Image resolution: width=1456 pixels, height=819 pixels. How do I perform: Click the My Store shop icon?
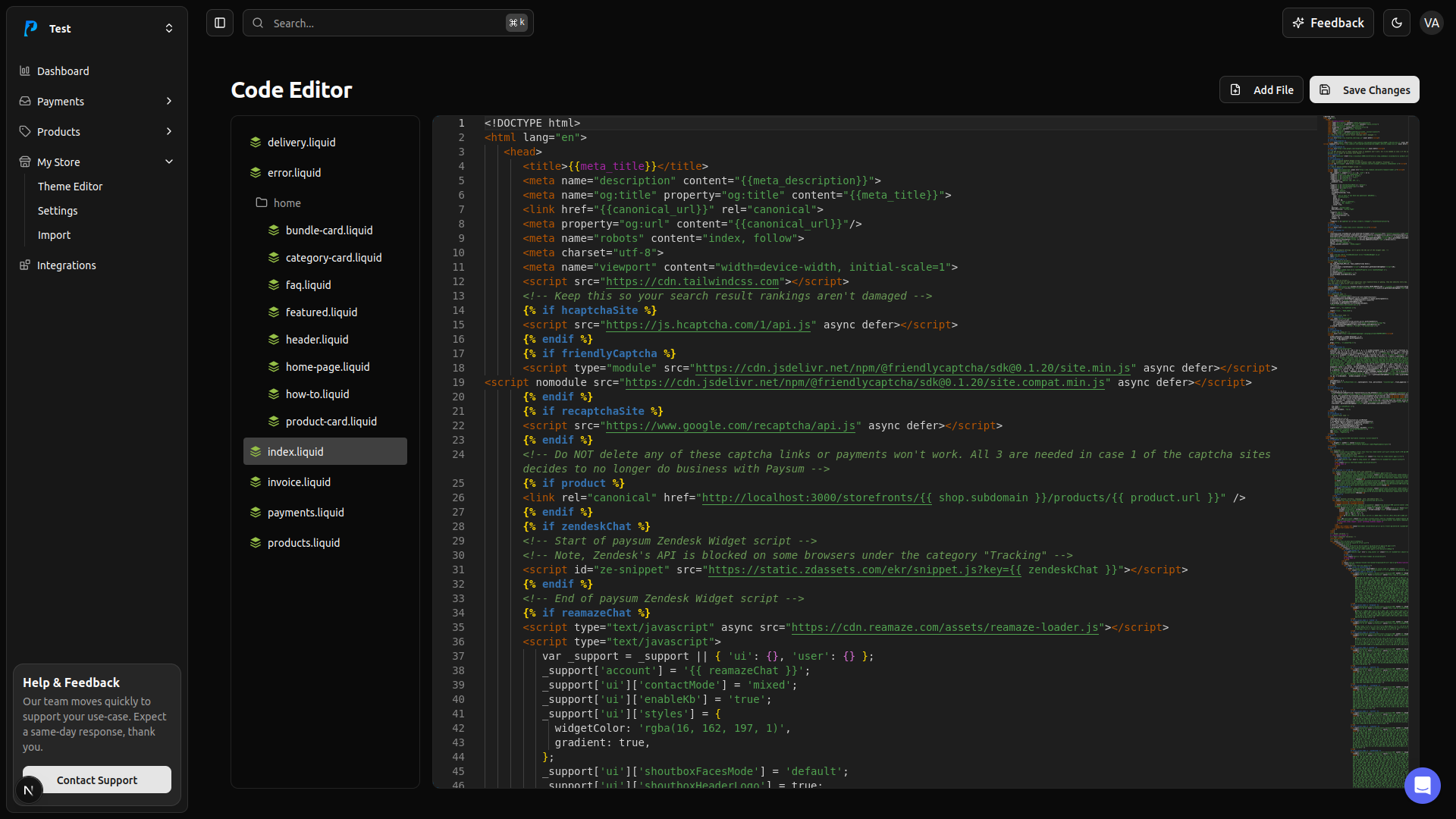click(x=25, y=162)
